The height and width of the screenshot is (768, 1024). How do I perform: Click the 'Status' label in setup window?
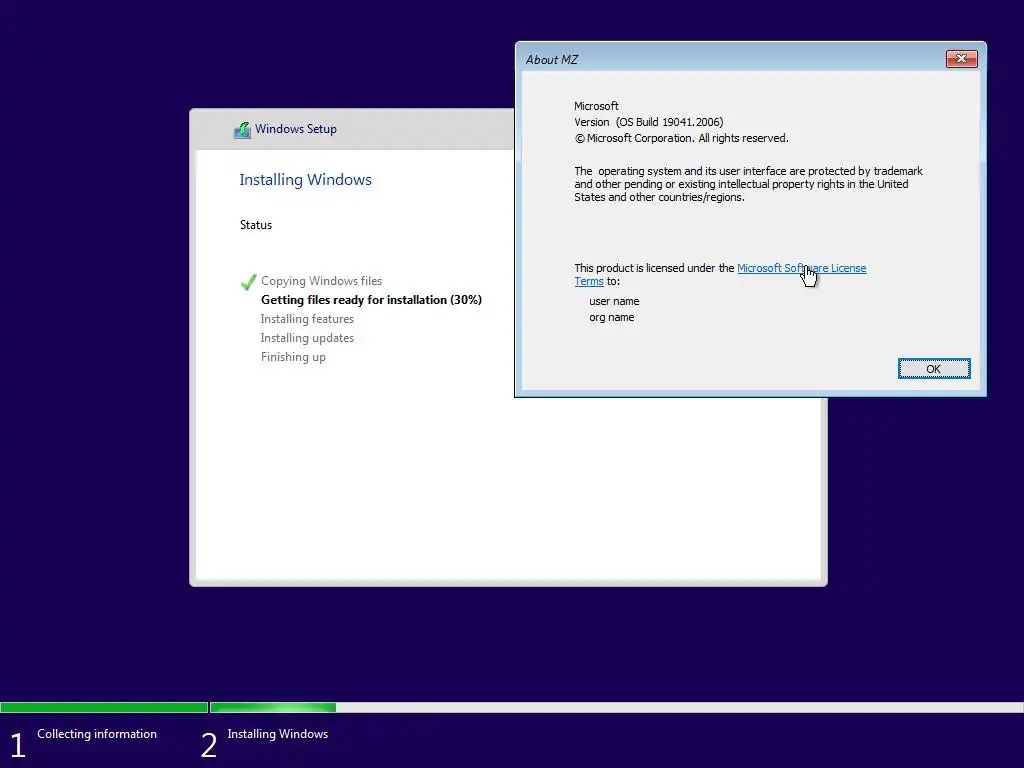coord(255,225)
